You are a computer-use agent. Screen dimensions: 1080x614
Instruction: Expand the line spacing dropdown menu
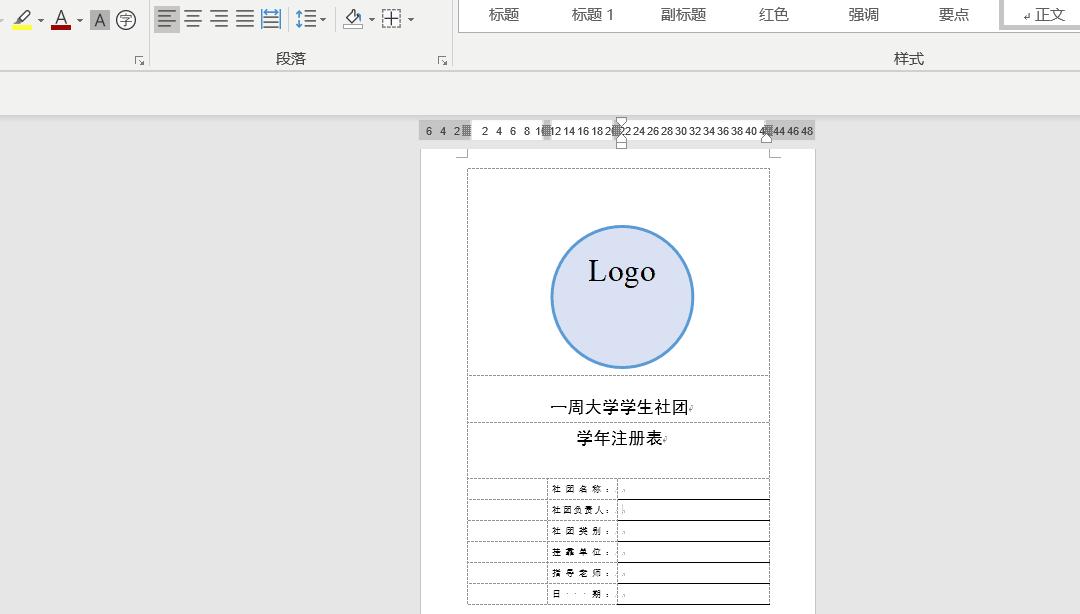pyautogui.click(x=323, y=20)
